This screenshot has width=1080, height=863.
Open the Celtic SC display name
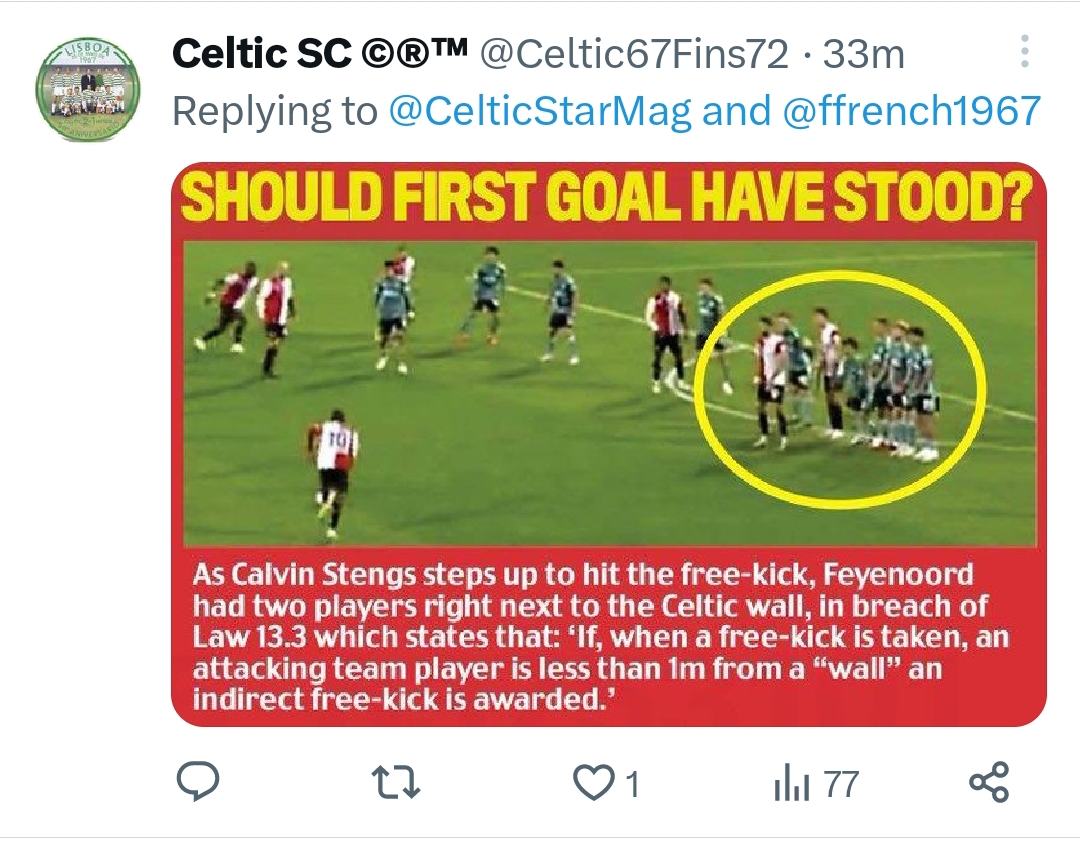tap(320, 54)
